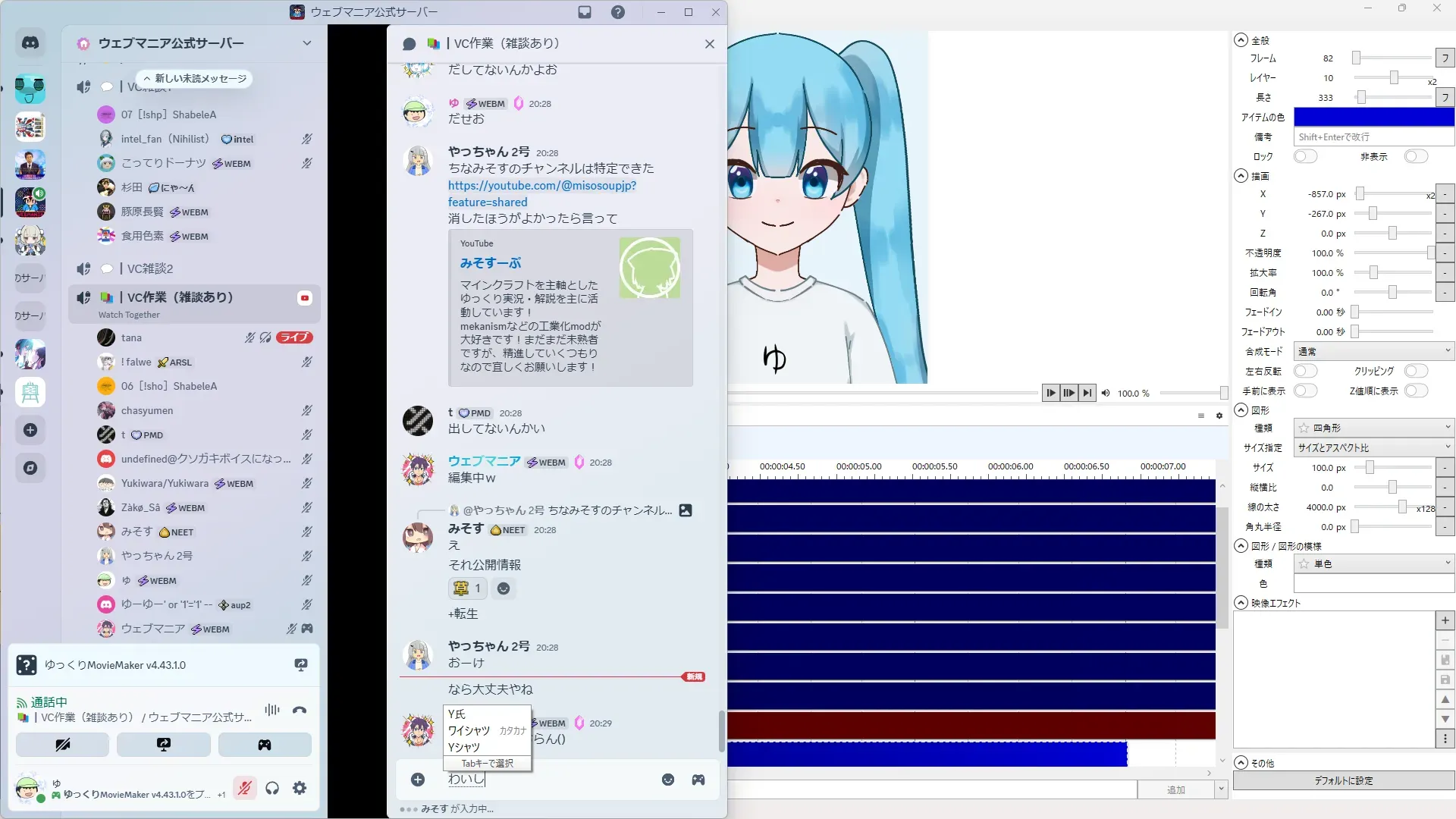Open the misosoupjp YouTube channel link
The image size is (1456, 819).
[541, 186]
